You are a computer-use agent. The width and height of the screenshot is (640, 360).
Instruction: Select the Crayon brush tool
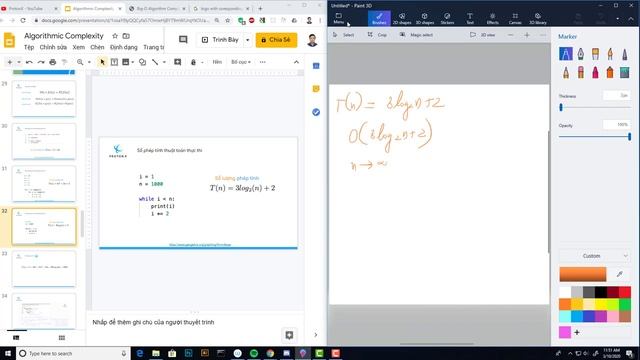[x=596, y=73]
